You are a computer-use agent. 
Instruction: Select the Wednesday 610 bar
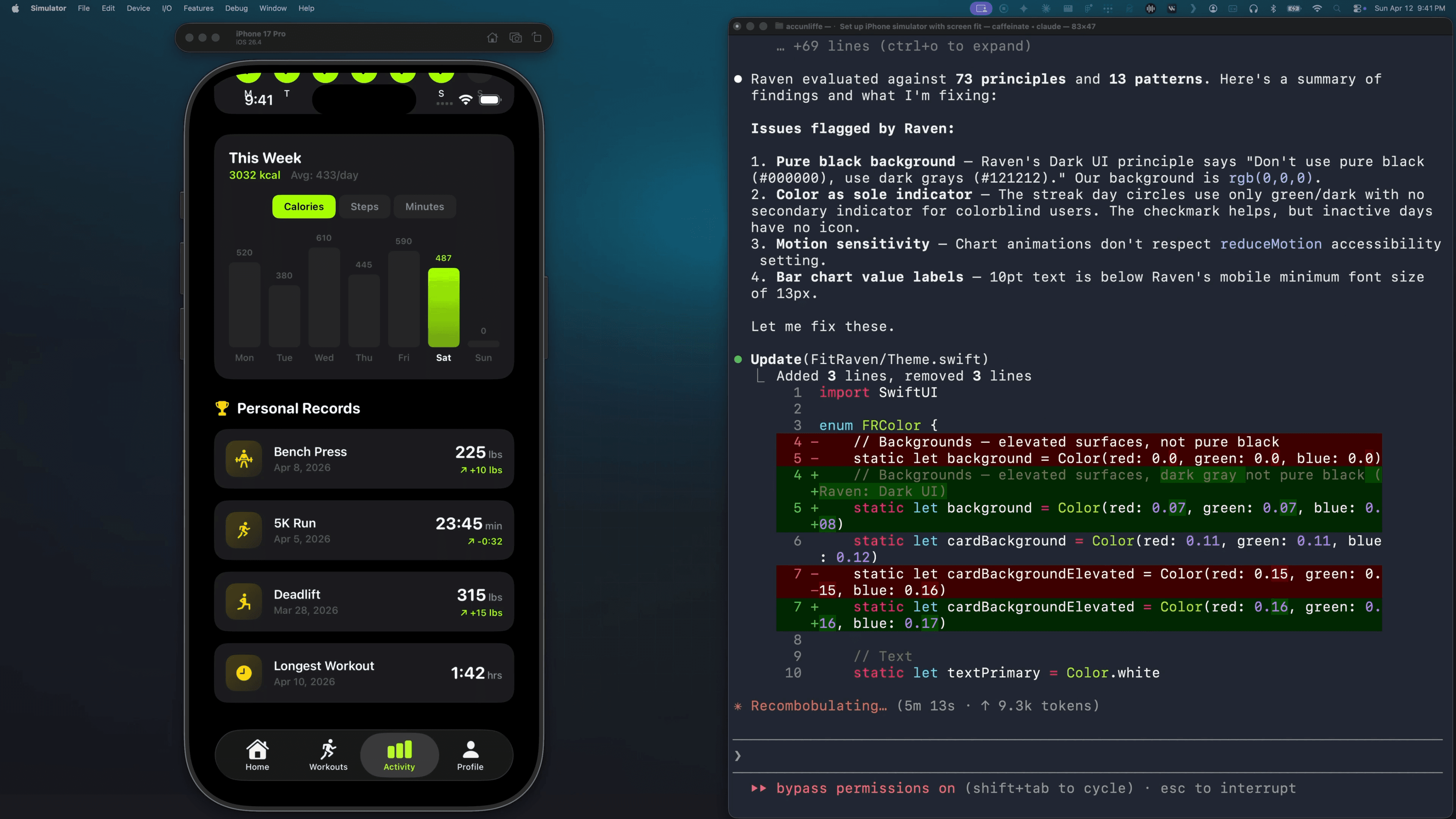[x=324, y=297]
